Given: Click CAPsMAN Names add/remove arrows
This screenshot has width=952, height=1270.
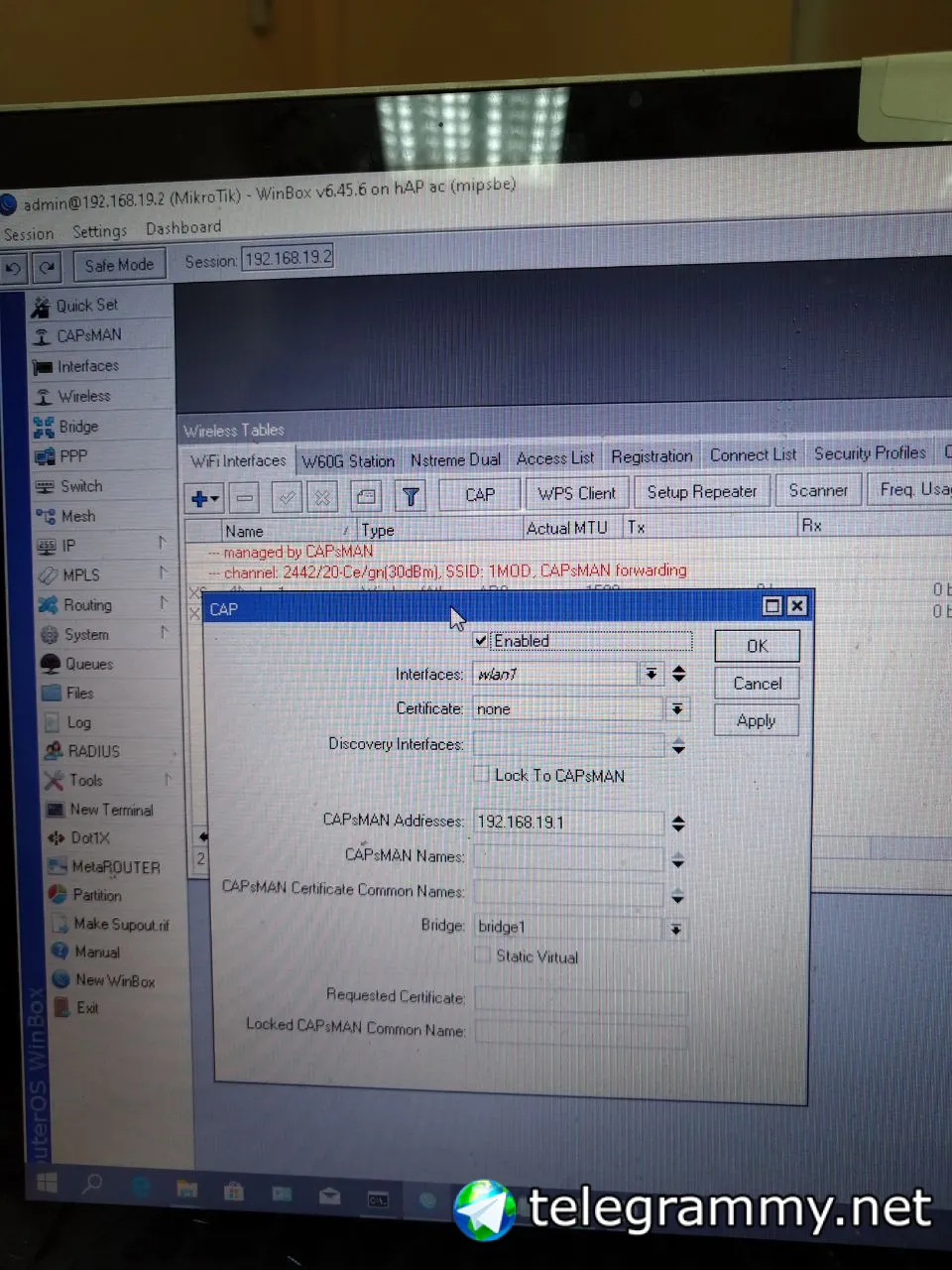Looking at the screenshot, I should [x=678, y=860].
